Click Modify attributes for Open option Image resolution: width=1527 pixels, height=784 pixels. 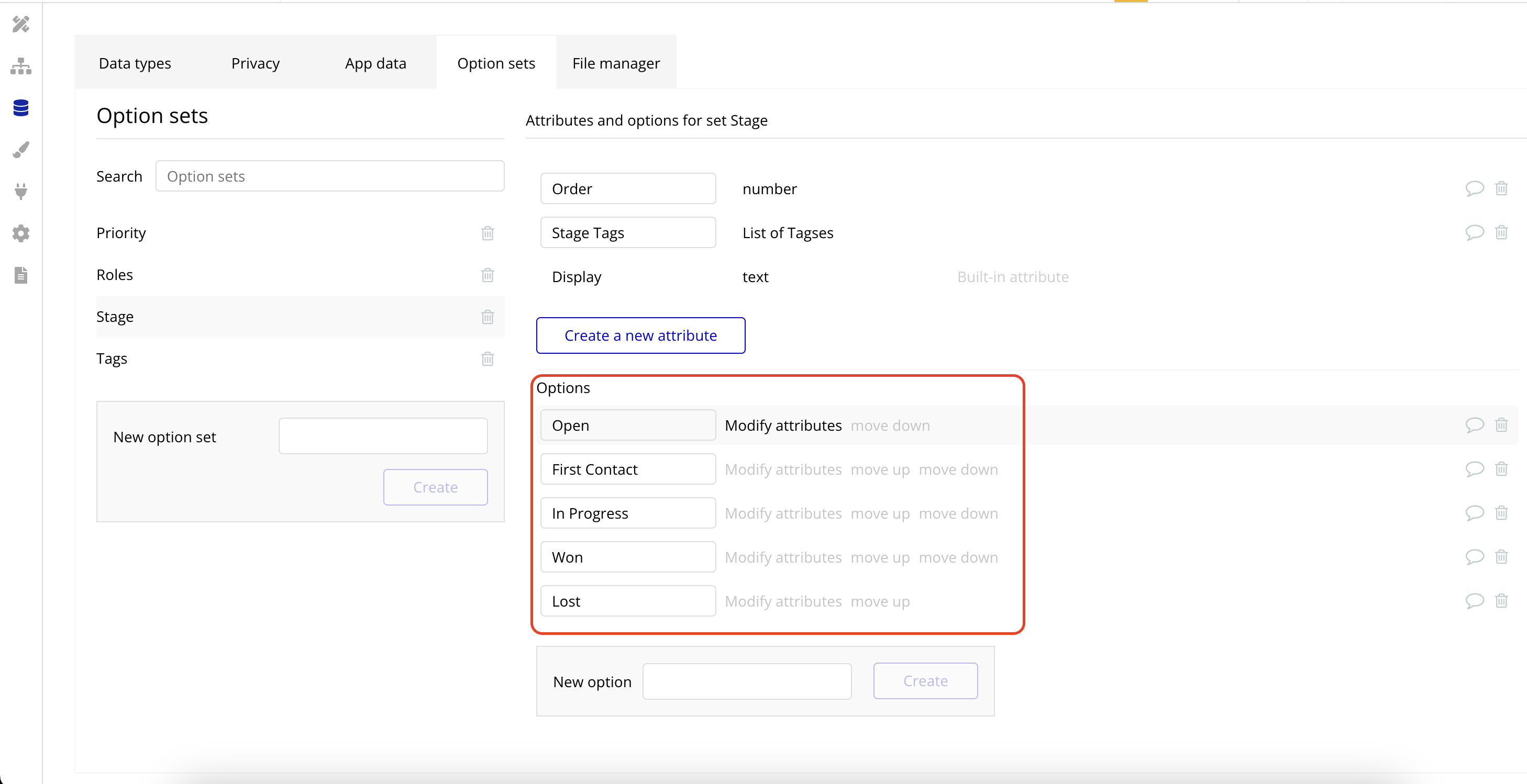pos(782,425)
